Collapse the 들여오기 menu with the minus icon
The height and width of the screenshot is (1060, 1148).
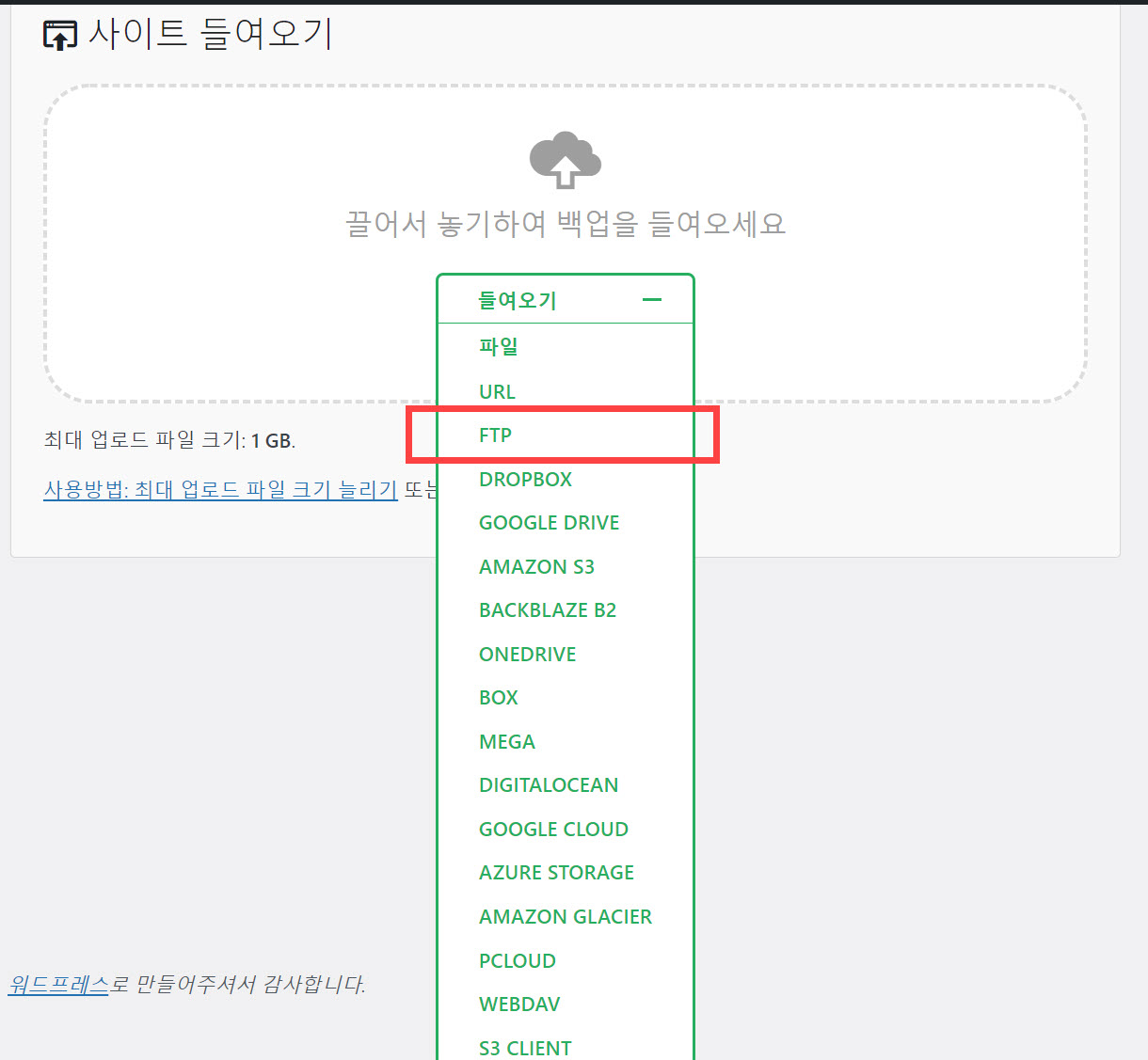652,299
